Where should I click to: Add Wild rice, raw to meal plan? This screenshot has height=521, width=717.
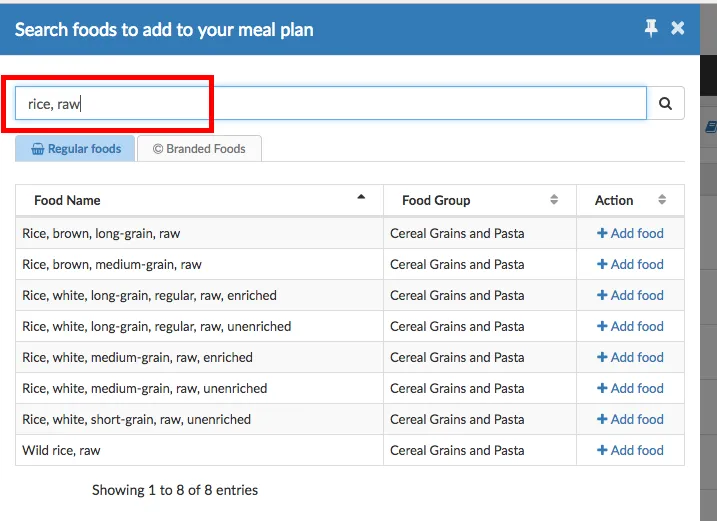(630, 450)
